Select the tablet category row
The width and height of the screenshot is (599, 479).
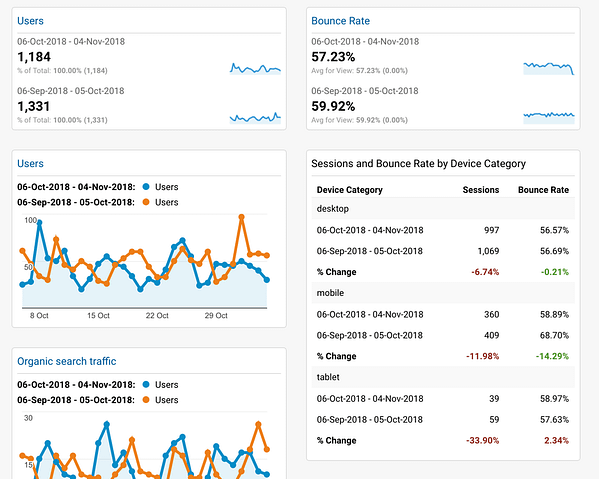coord(443,377)
